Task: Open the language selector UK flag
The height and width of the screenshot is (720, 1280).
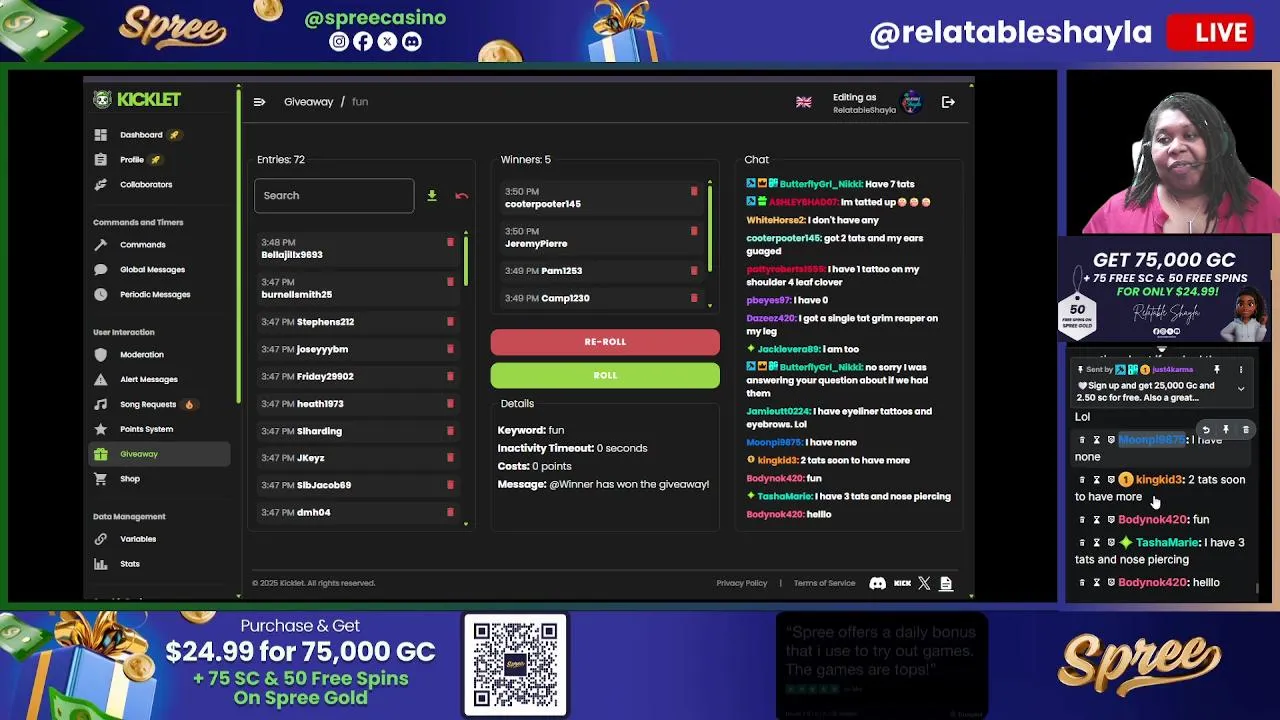Action: pos(803,102)
